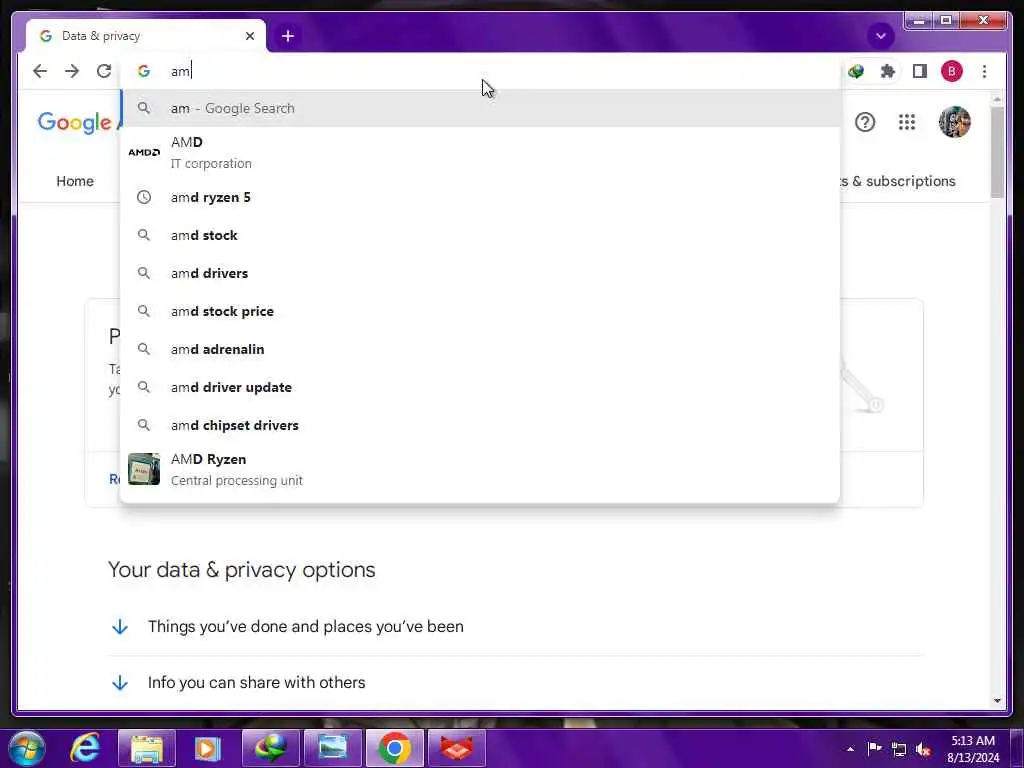Click the 'Your data & privacy options' heading
This screenshot has width=1024, height=768.
[242, 569]
